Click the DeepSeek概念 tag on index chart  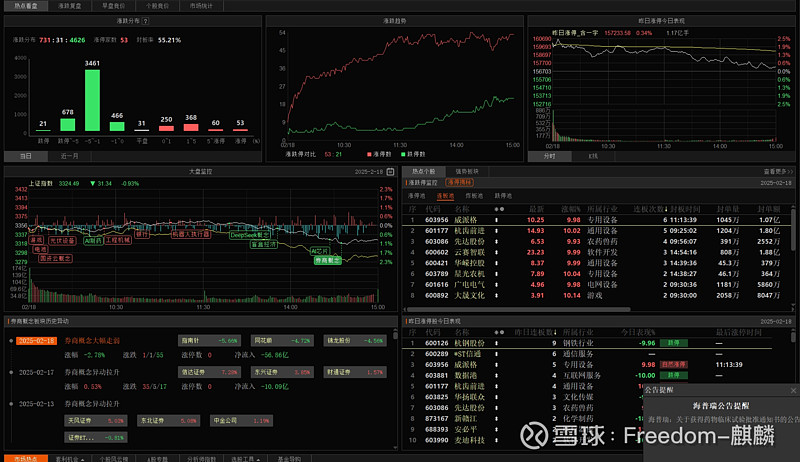[x=249, y=235]
